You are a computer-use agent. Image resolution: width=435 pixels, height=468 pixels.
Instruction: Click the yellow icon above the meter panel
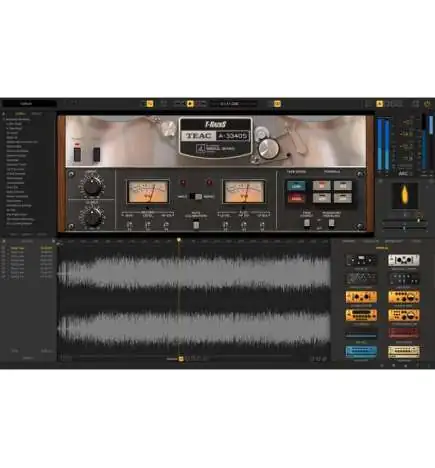point(379,104)
